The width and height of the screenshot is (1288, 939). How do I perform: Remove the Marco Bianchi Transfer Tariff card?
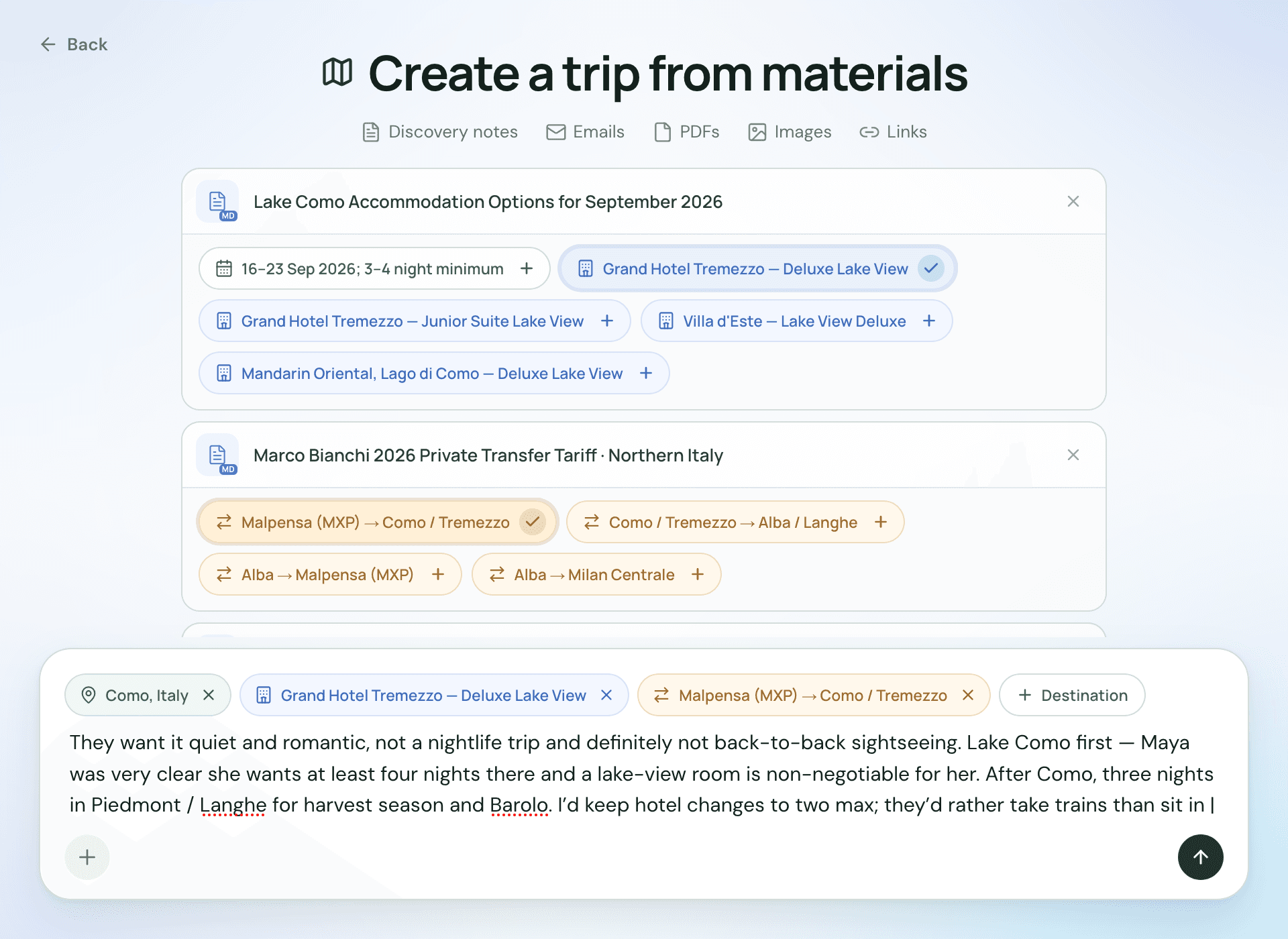1073,455
